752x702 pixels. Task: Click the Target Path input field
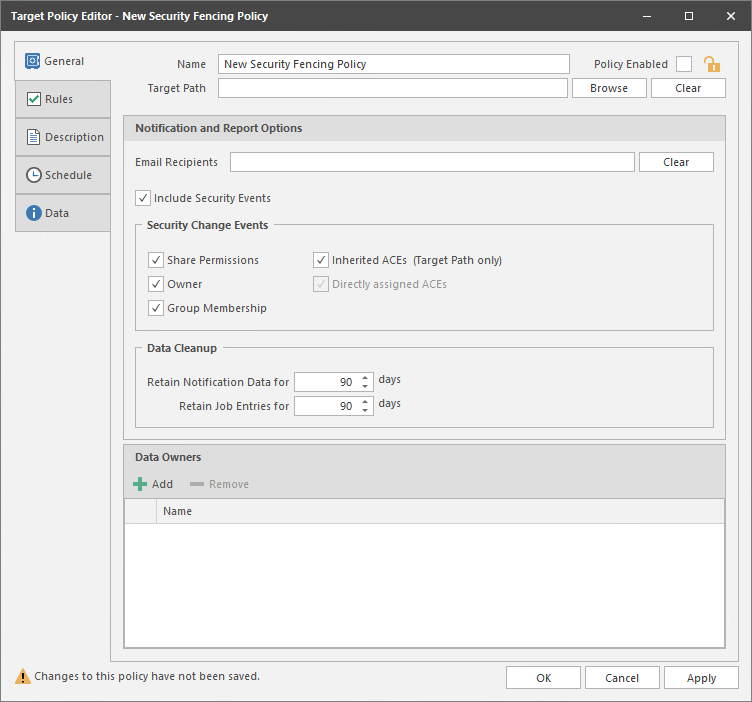click(x=393, y=88)
